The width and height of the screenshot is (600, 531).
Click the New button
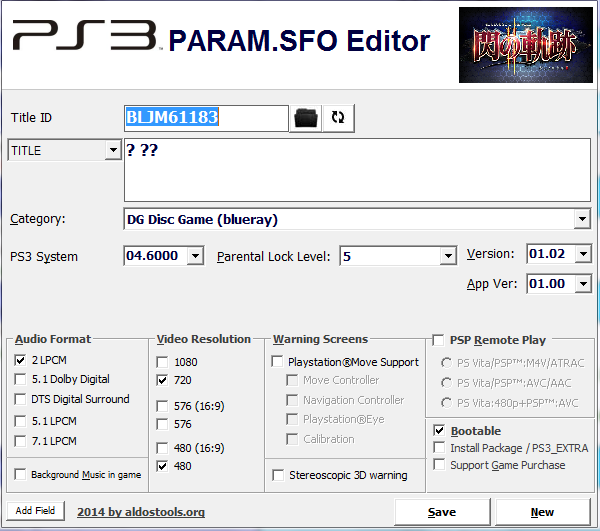[543, 512]
